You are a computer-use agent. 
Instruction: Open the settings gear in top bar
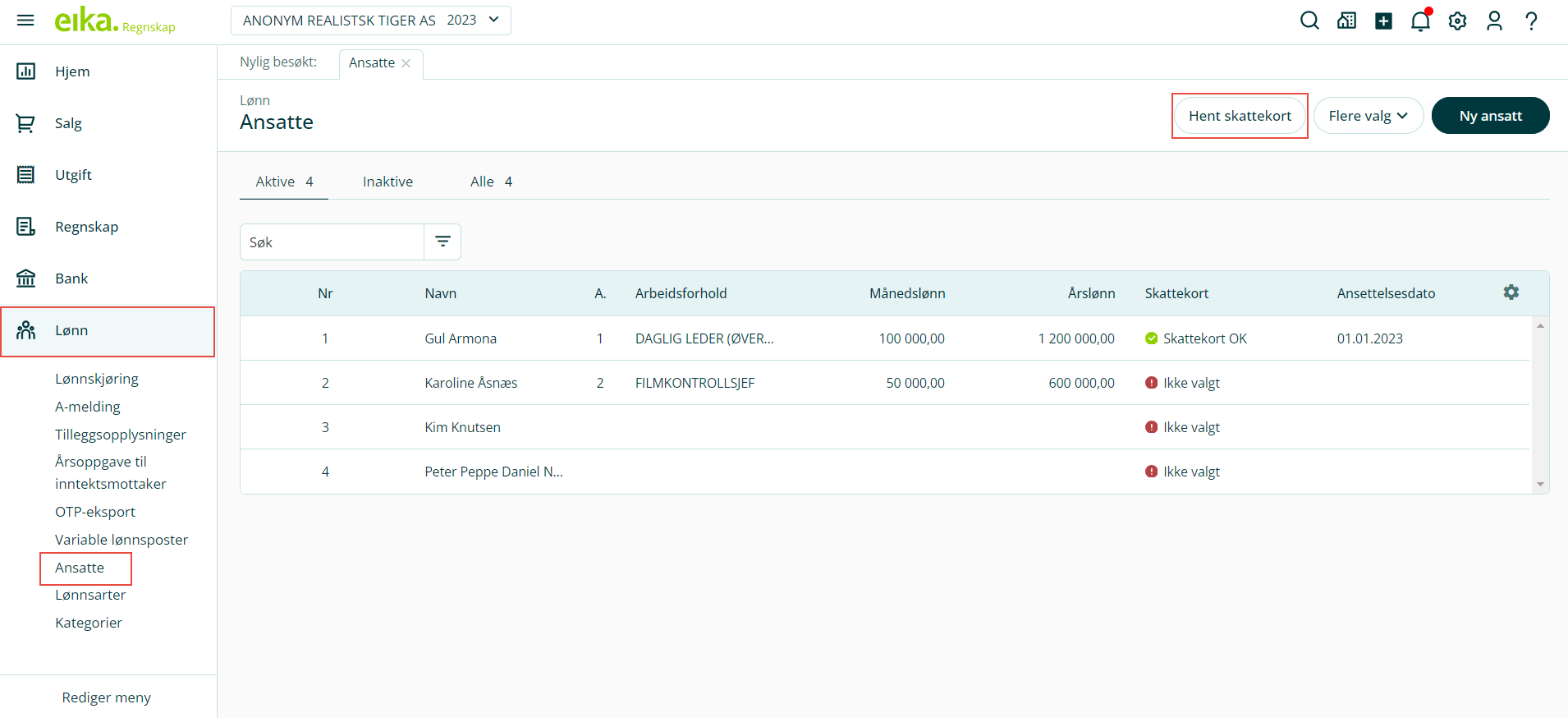(1457, 21)
